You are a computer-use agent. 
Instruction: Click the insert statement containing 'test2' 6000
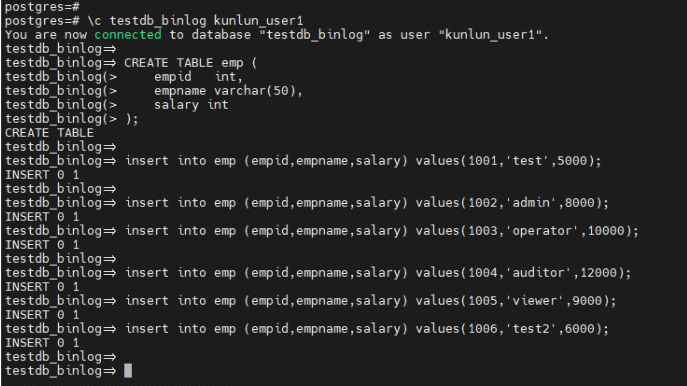pos(367,329)
